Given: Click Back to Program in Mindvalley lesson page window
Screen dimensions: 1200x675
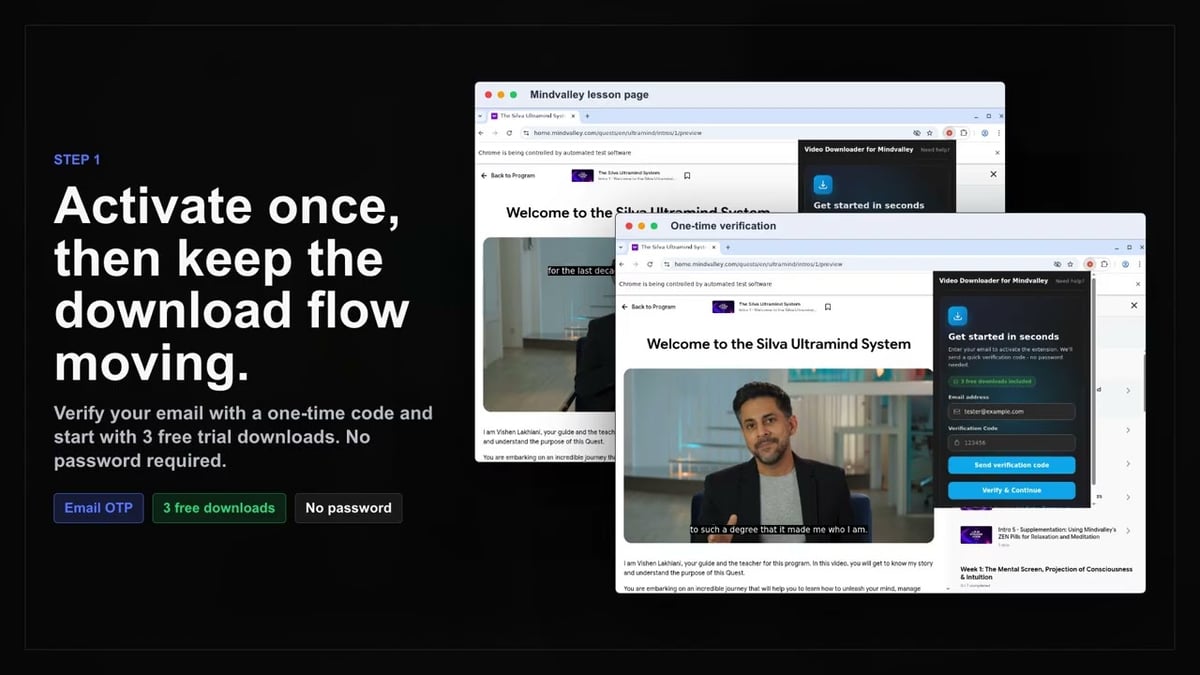Looking at the screenshot, I should pyautogui.click(x=508, y=175).
